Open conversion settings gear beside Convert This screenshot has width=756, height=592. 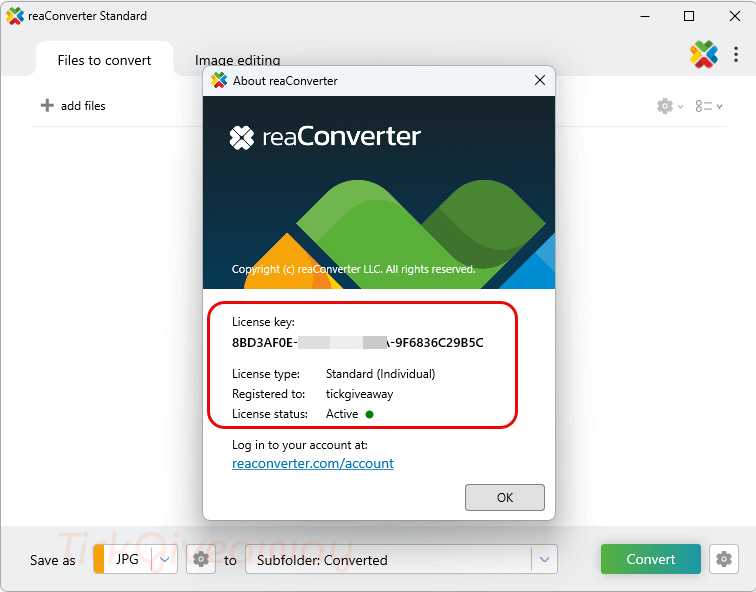[x=724, y=559]
